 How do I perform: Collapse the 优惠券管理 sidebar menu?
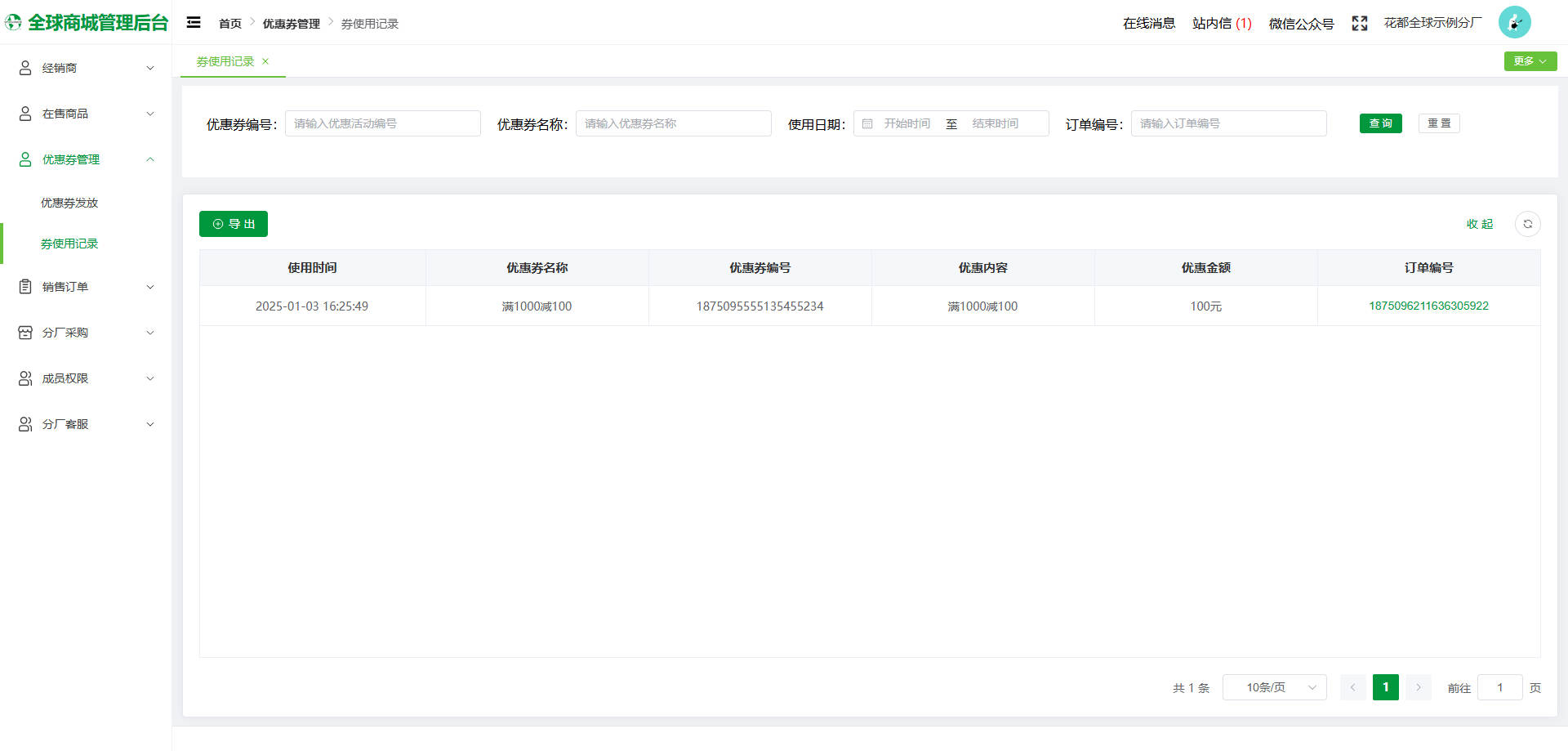[86, 159]
